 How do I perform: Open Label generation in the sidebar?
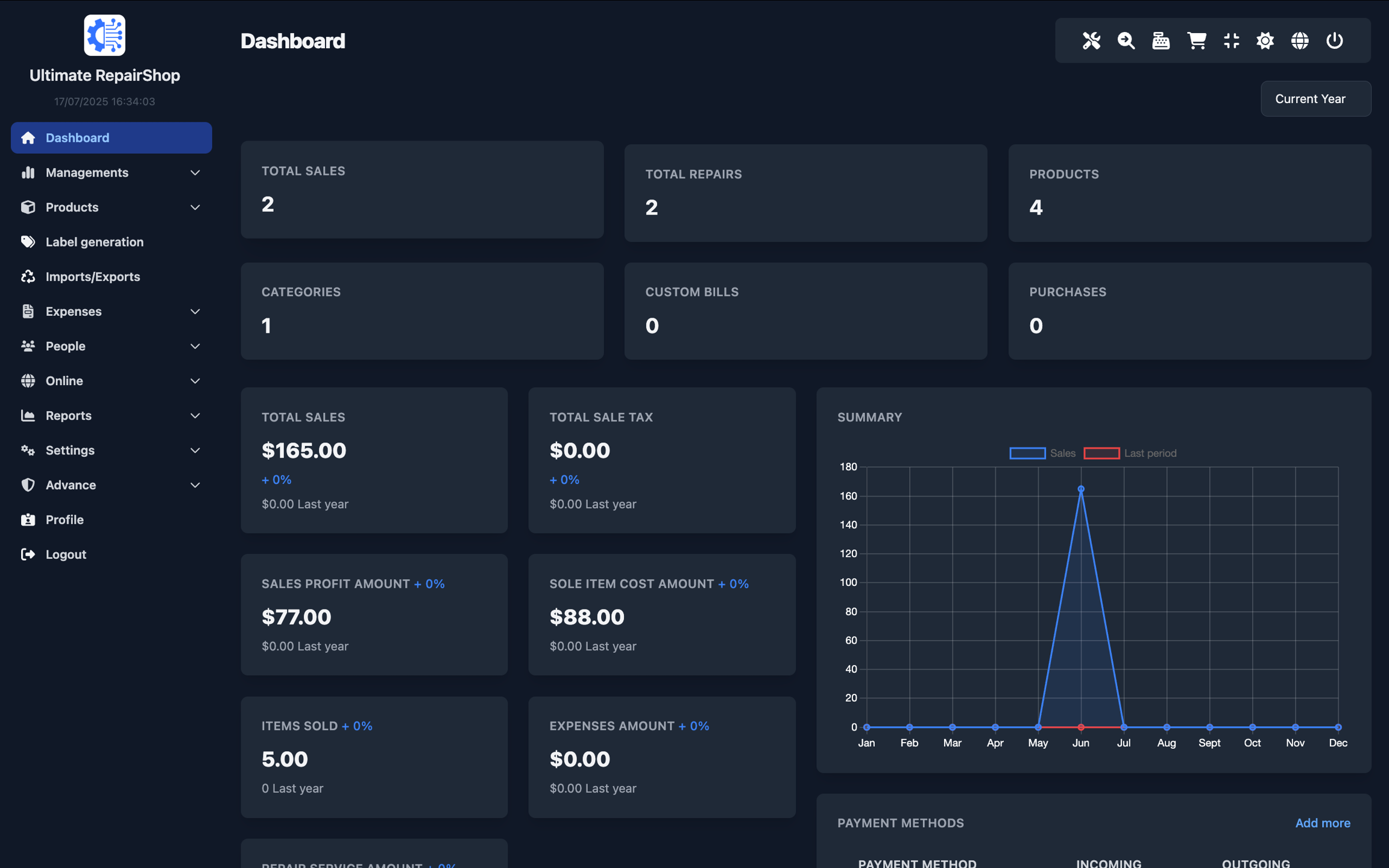(94, 242)
